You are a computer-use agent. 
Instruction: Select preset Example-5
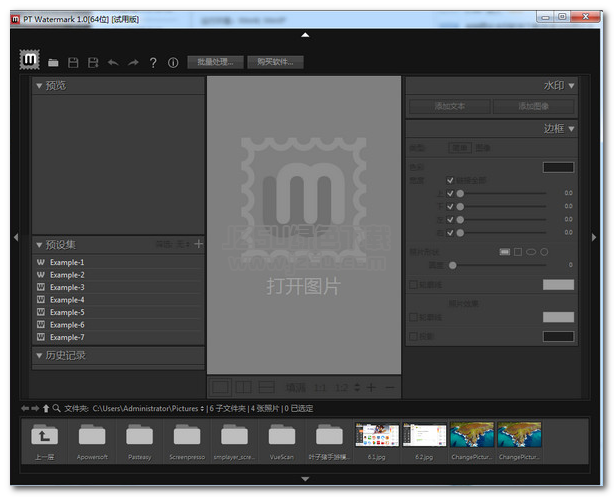117,312
